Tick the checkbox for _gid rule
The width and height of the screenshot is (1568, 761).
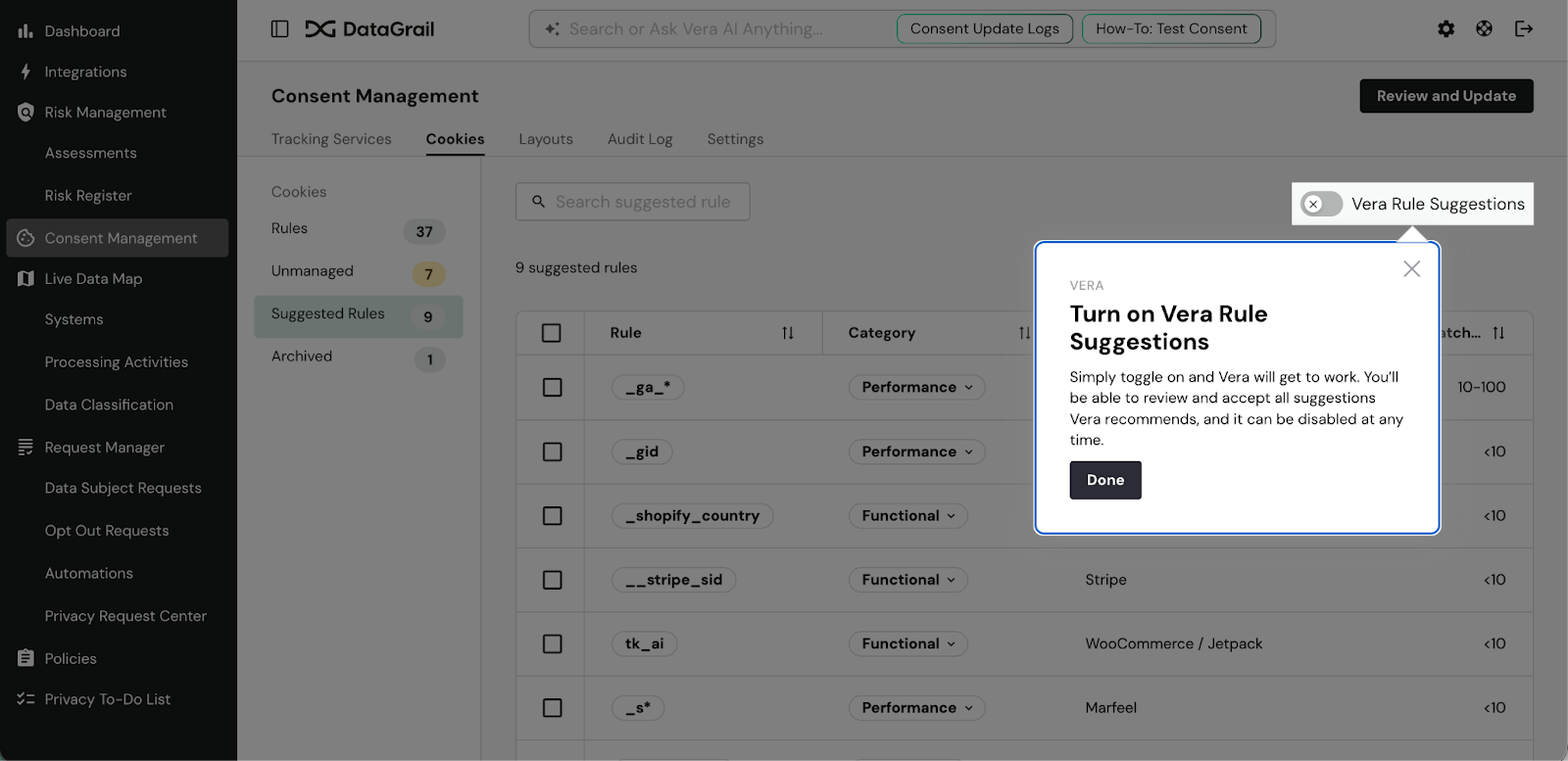(x=553, y=452)
